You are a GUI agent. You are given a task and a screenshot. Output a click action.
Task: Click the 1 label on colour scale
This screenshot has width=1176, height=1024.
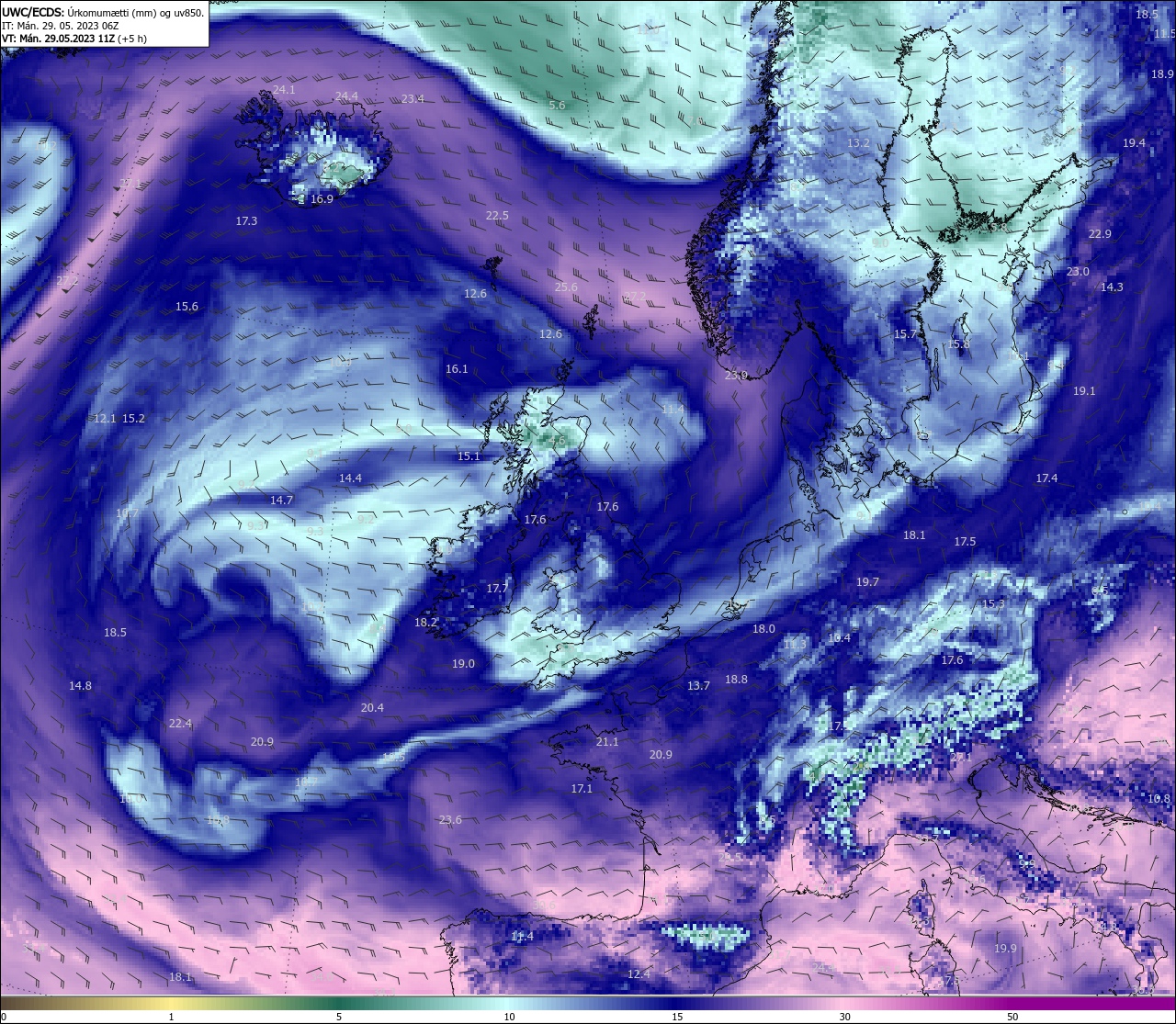click(172, 1017)
